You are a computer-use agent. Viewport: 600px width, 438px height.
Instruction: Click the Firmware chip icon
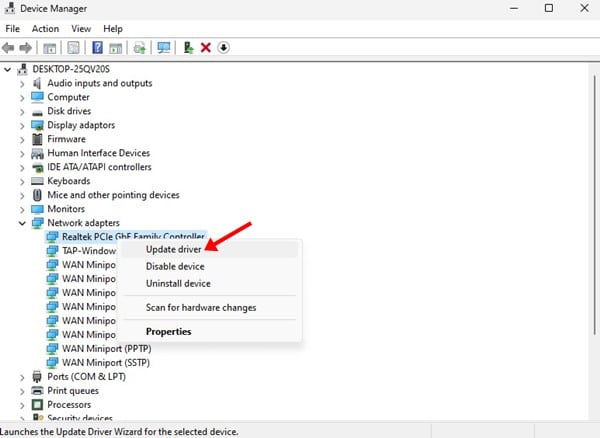click(x=37, y=139)
